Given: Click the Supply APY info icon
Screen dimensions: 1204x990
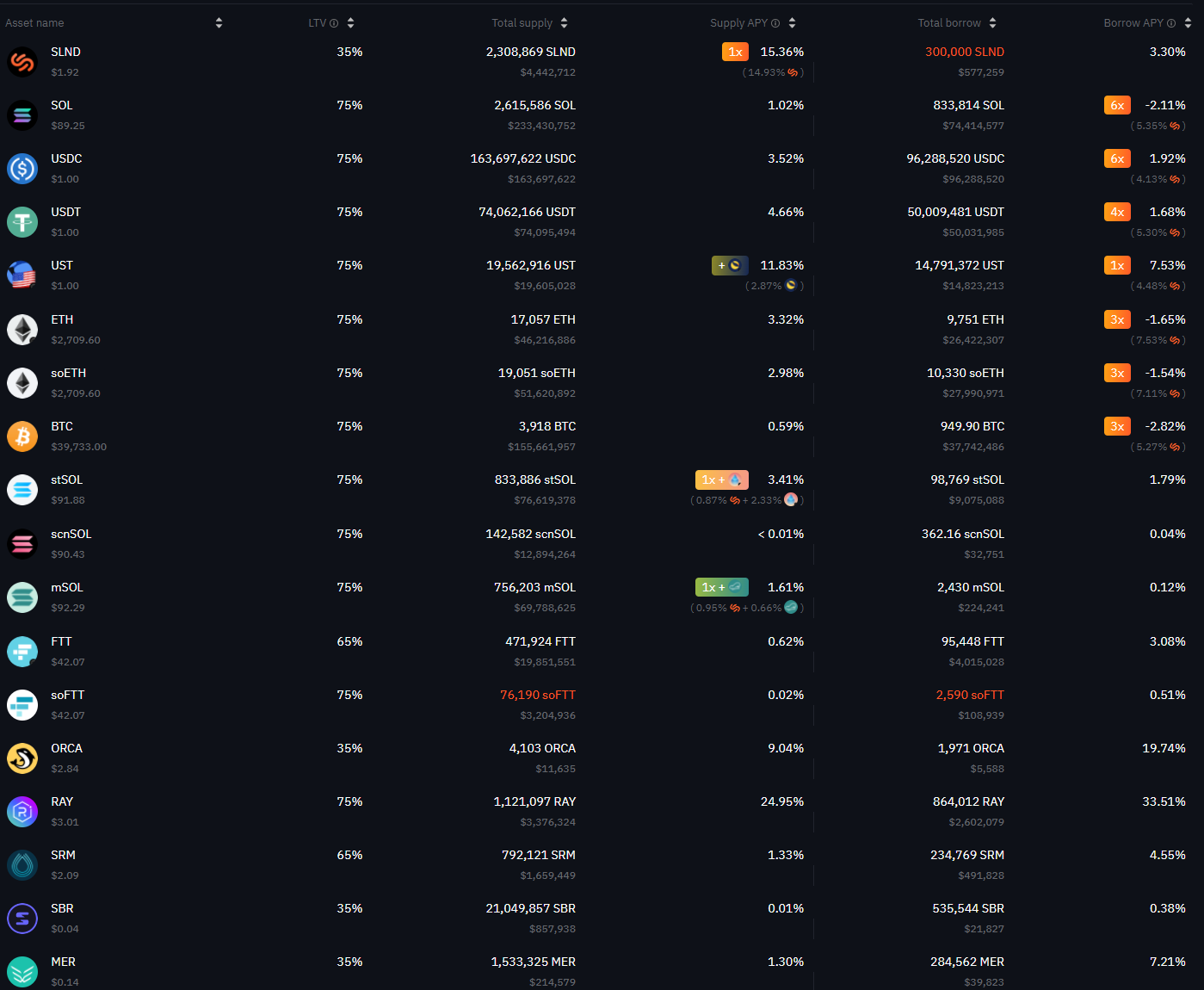Looking at the screenshot, I should click(x=775, y=23).
